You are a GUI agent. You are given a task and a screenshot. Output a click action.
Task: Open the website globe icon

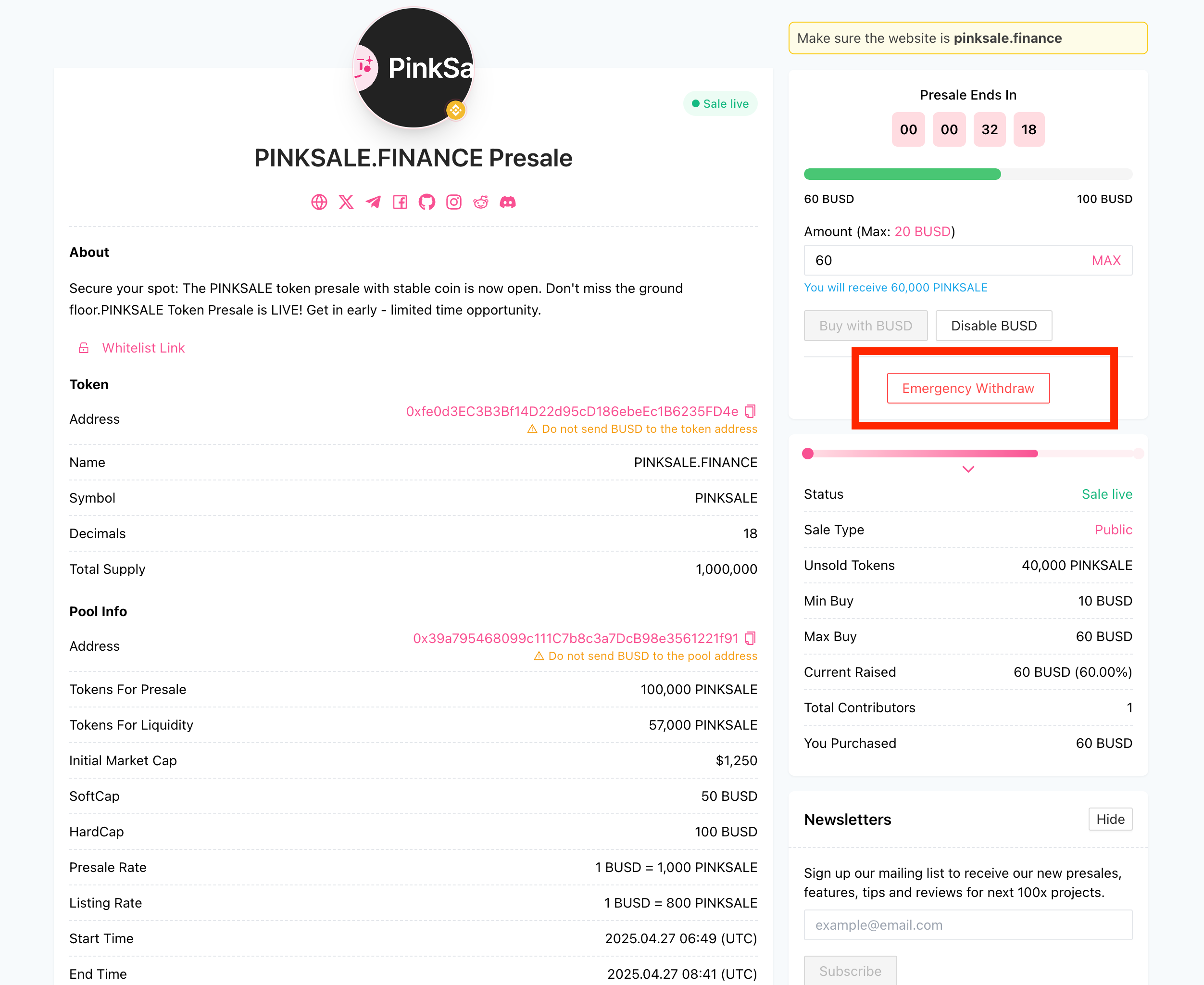(319, 202)
